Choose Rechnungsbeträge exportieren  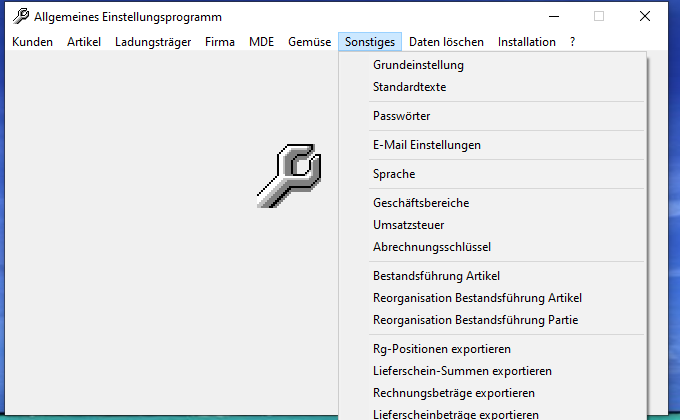493,393
